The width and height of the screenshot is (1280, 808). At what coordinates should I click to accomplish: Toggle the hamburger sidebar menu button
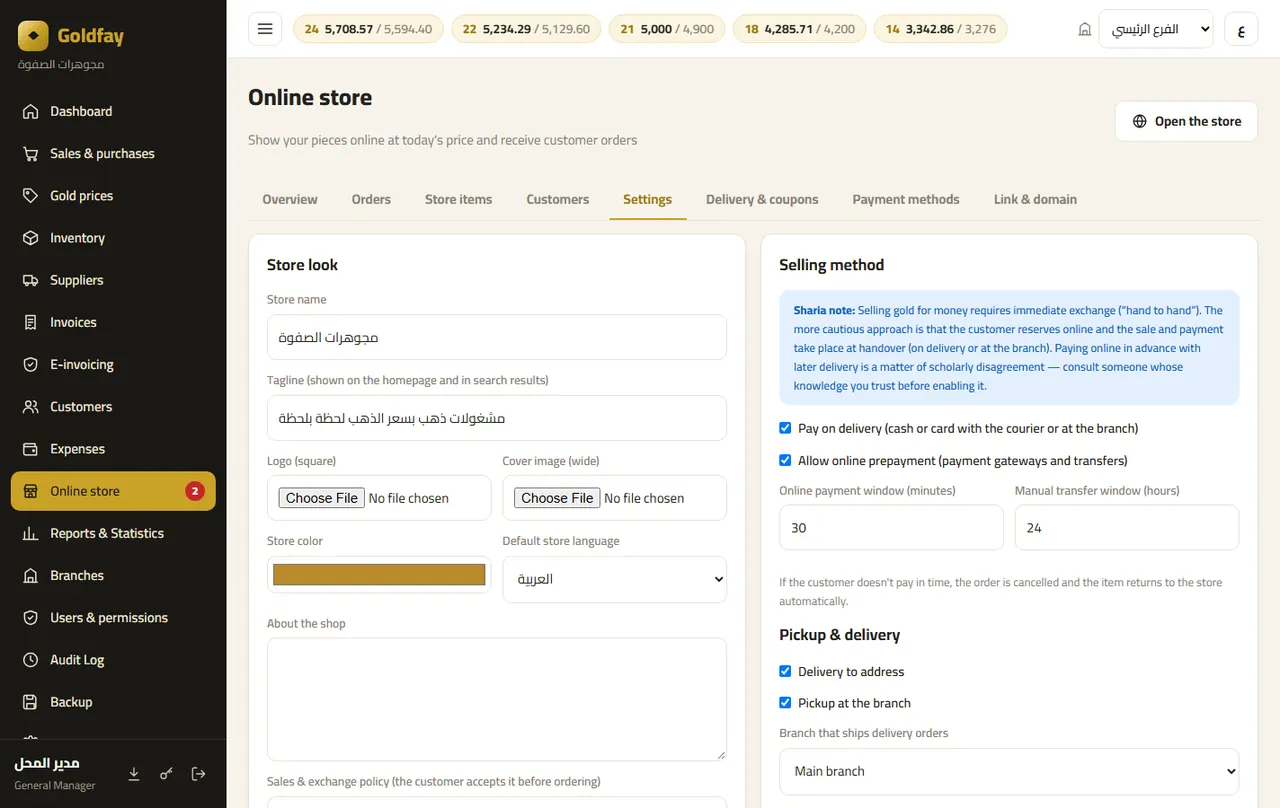click(265, 29)
